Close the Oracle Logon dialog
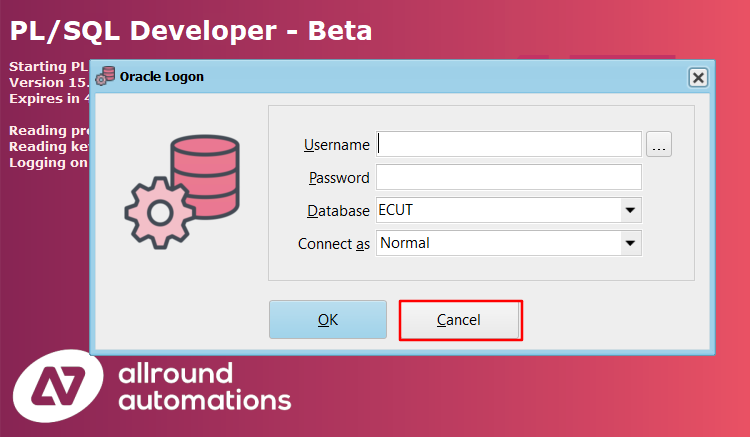Viewport: 750px width, 437px height. click(698, 77)
